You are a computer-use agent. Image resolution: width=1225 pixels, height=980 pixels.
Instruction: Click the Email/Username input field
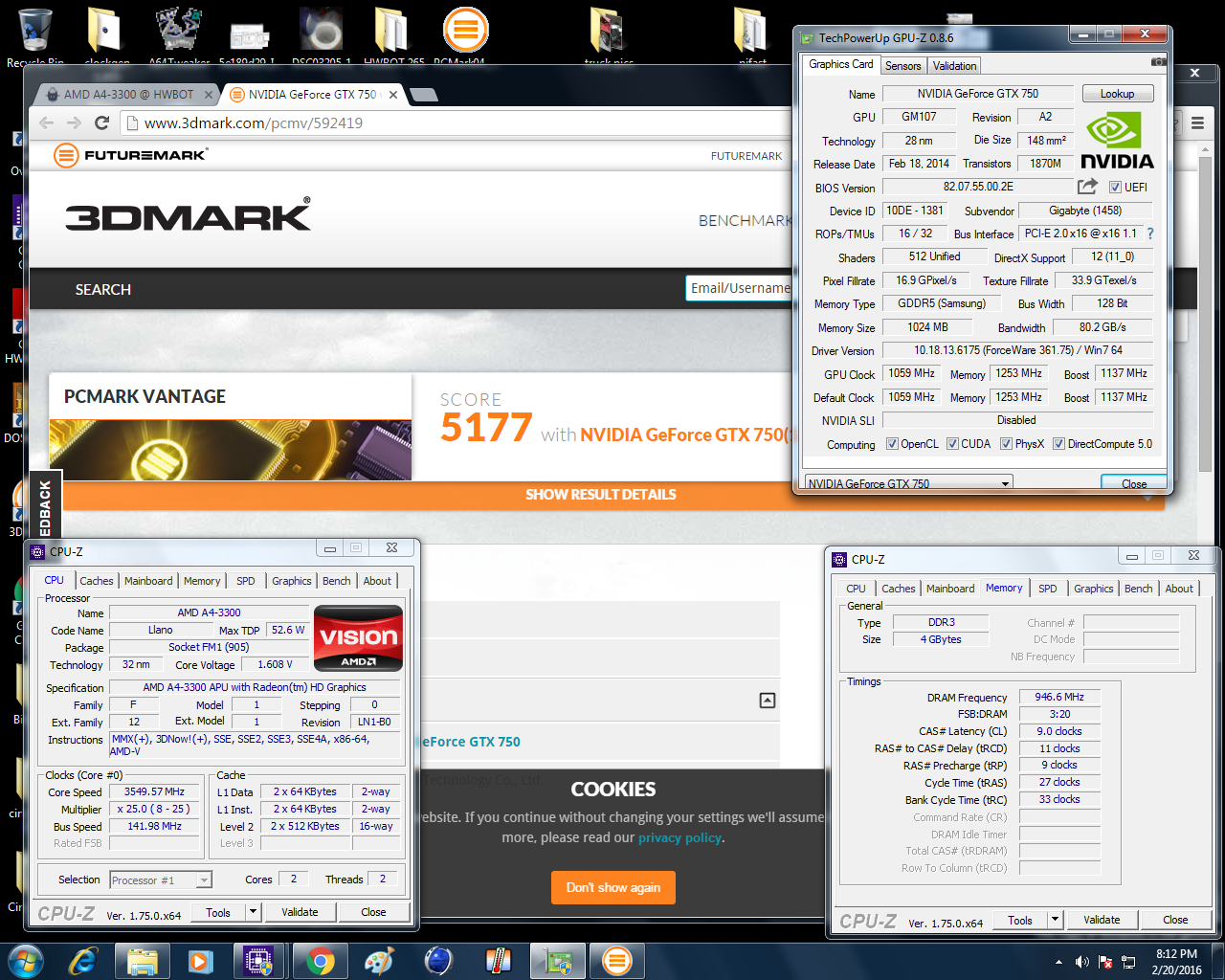coord(741,288)
